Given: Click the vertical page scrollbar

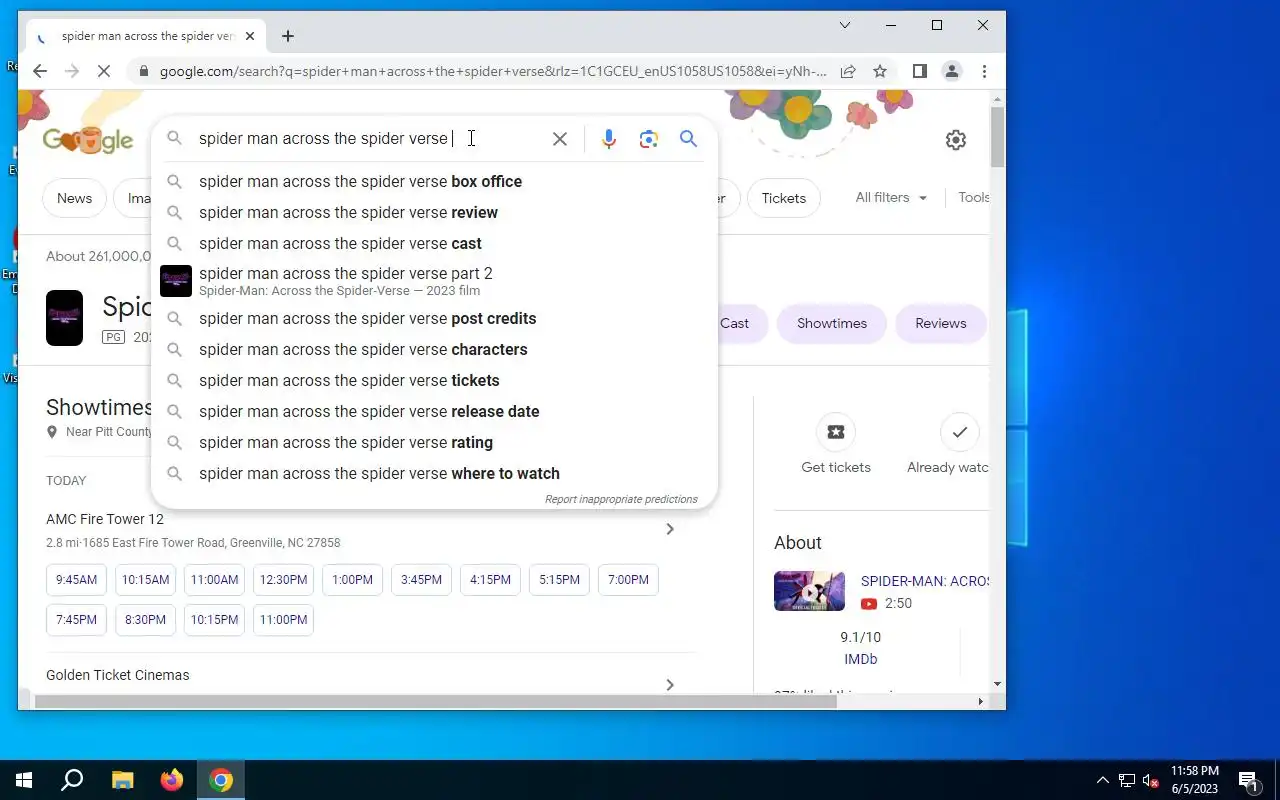Looking at the screenshot, I should (997, 135).
